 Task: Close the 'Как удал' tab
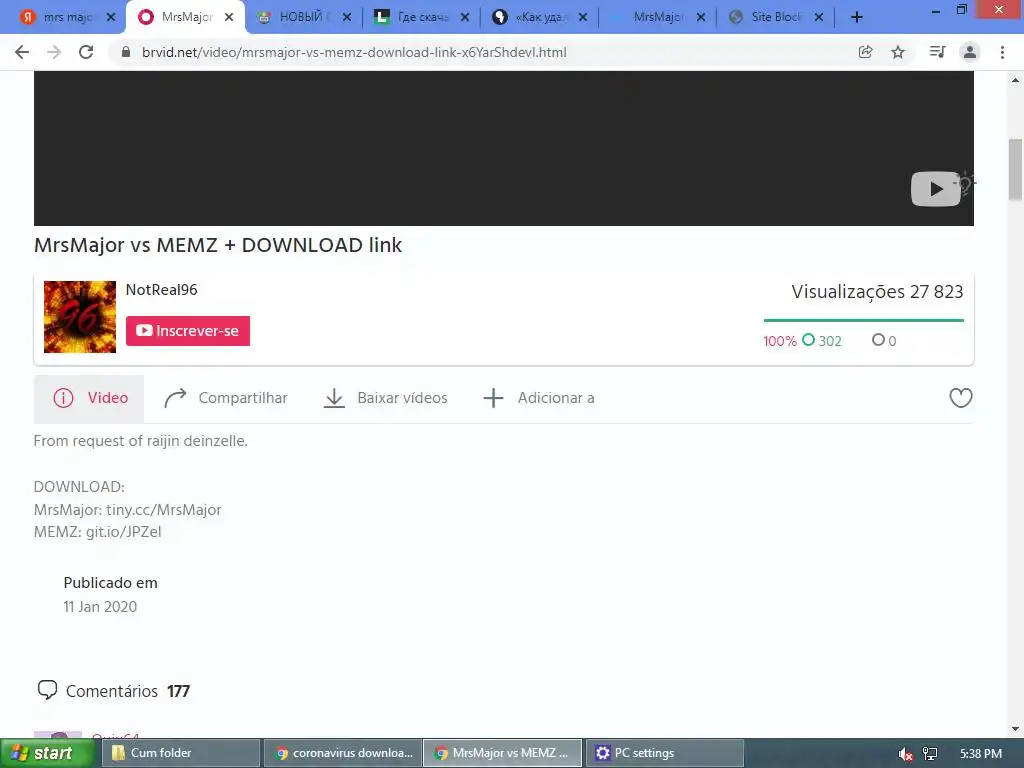(583, 17)
